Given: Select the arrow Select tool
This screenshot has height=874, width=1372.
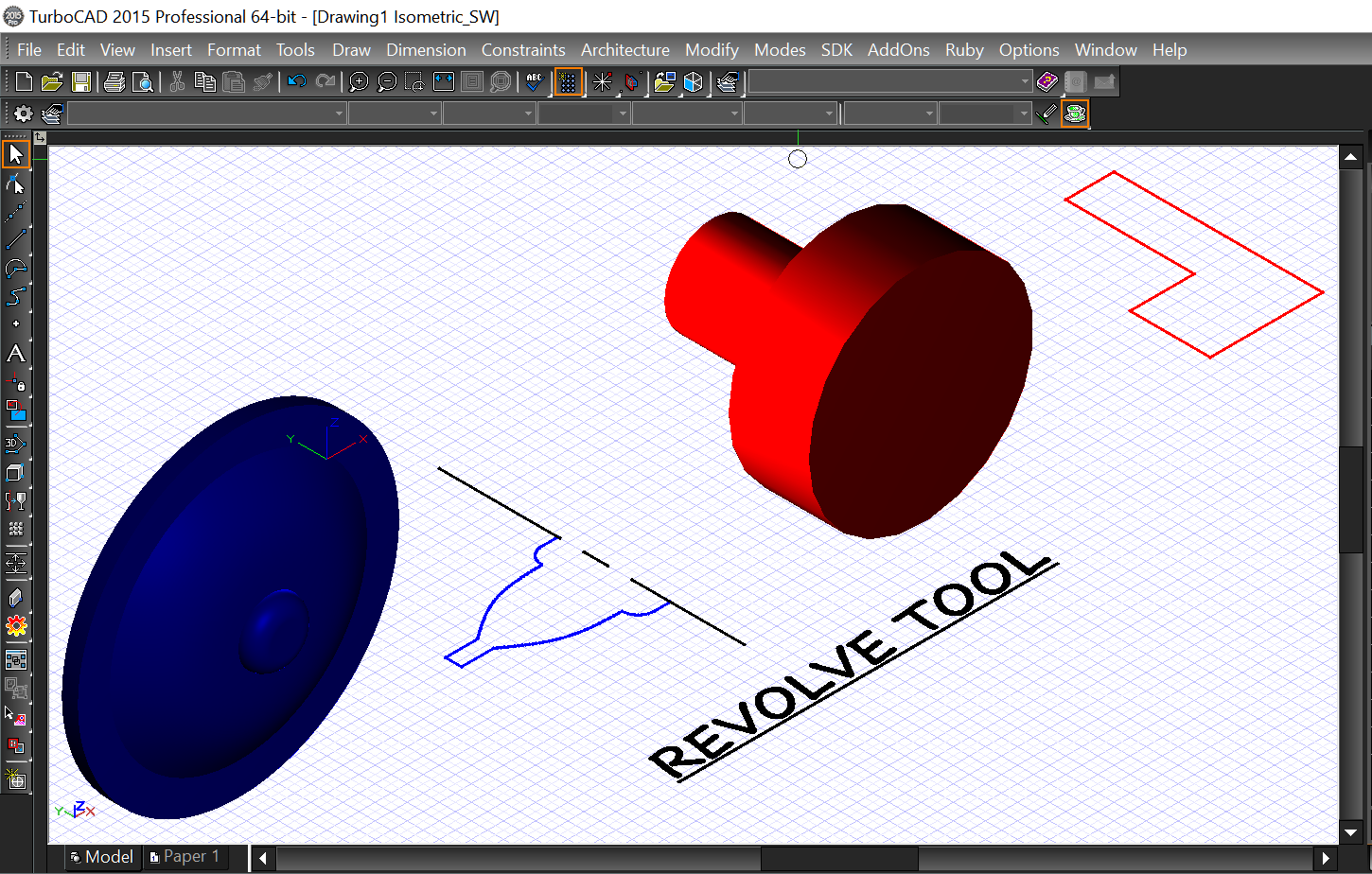Looking at the screenshot, I should 15,152.
